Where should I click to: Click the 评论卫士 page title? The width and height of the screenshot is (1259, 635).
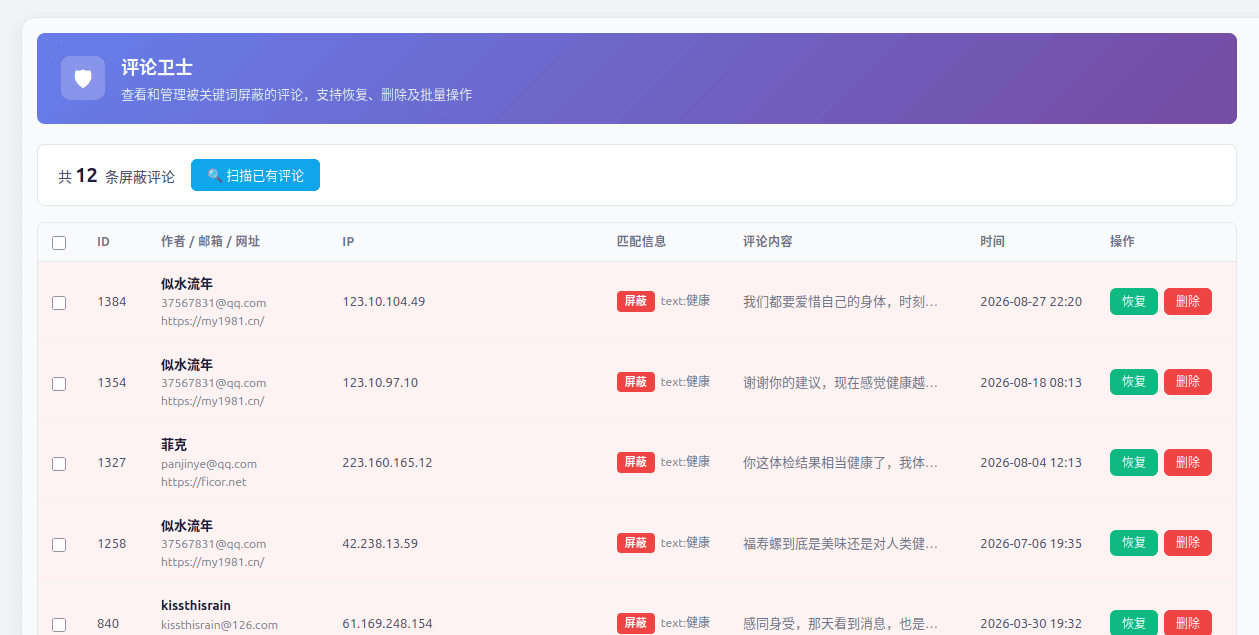157,68
